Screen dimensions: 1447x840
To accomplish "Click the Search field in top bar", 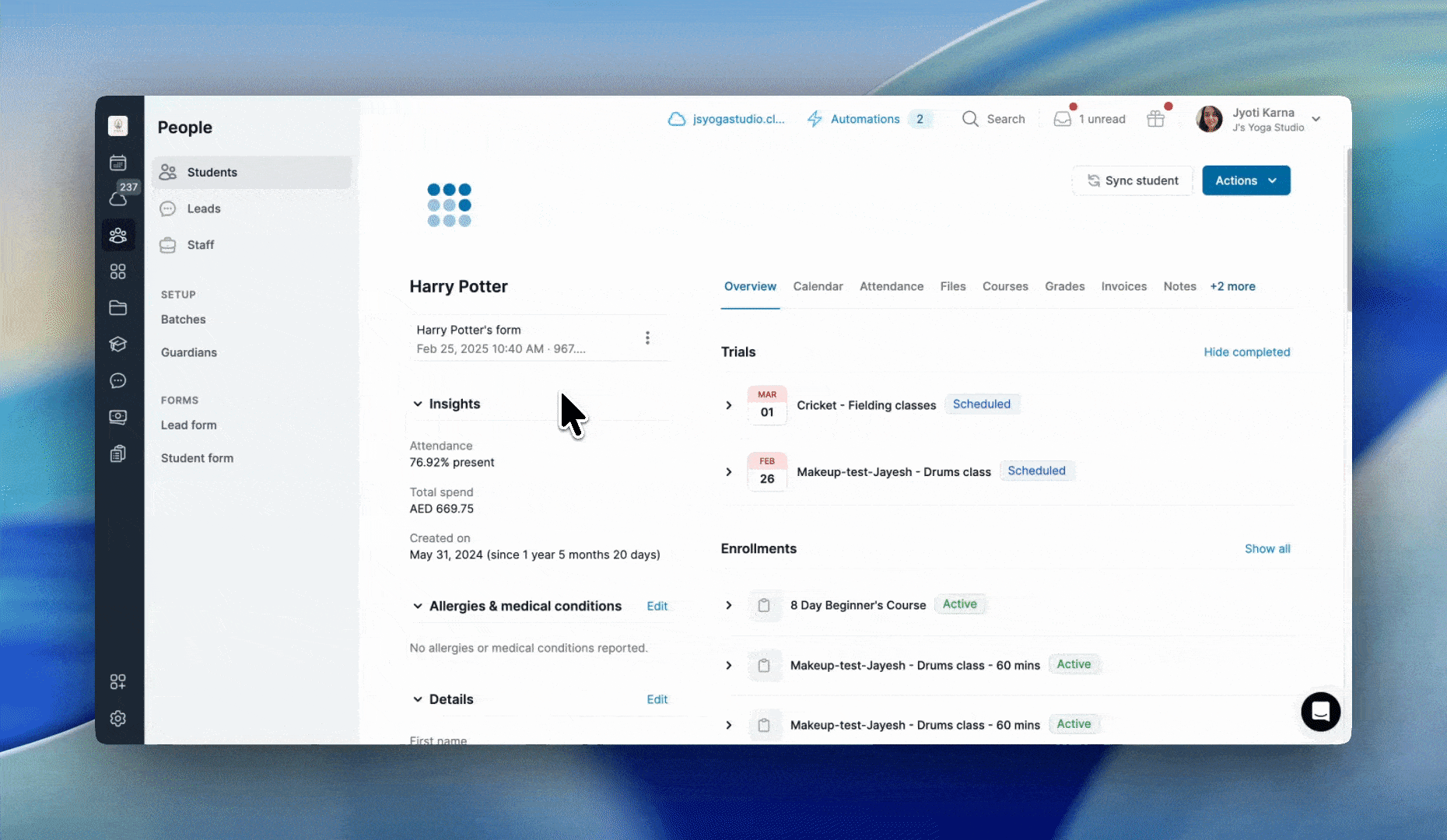I will point(994,119).
